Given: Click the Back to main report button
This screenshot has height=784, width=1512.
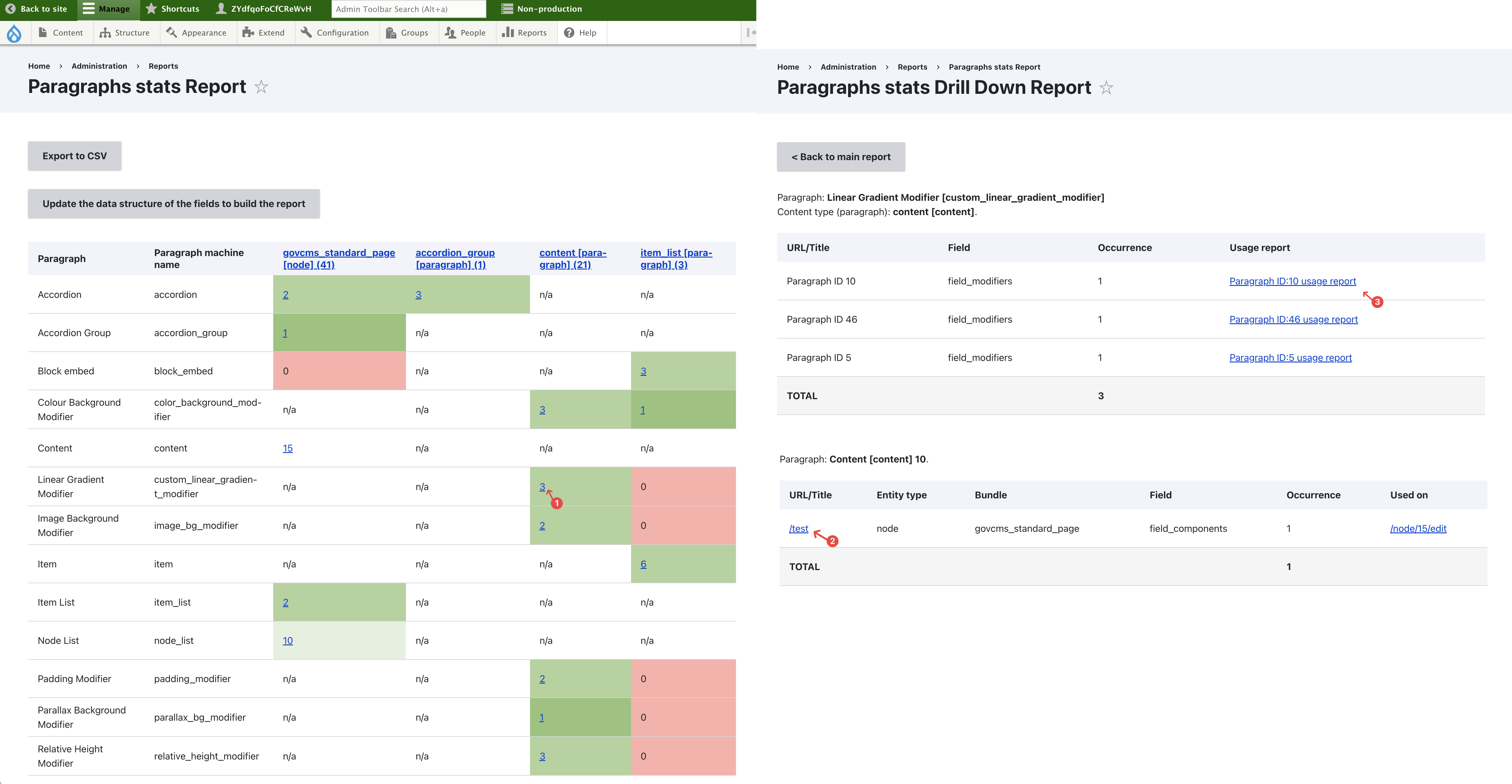Looking at the screenshot, I should coord(841,157).
